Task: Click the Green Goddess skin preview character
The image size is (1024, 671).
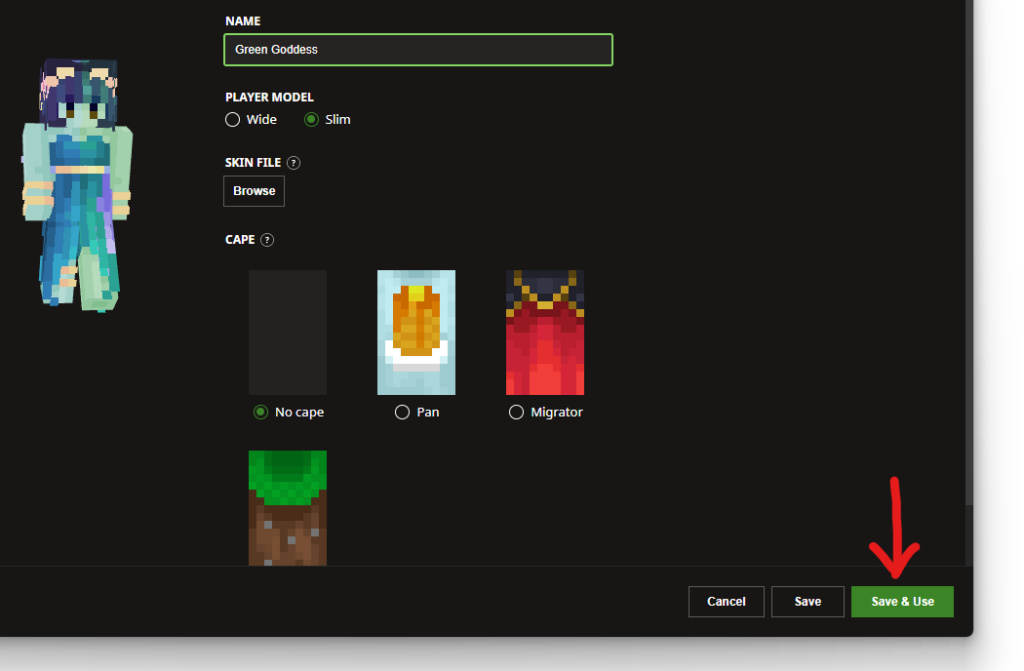Action: click(78, 183)
